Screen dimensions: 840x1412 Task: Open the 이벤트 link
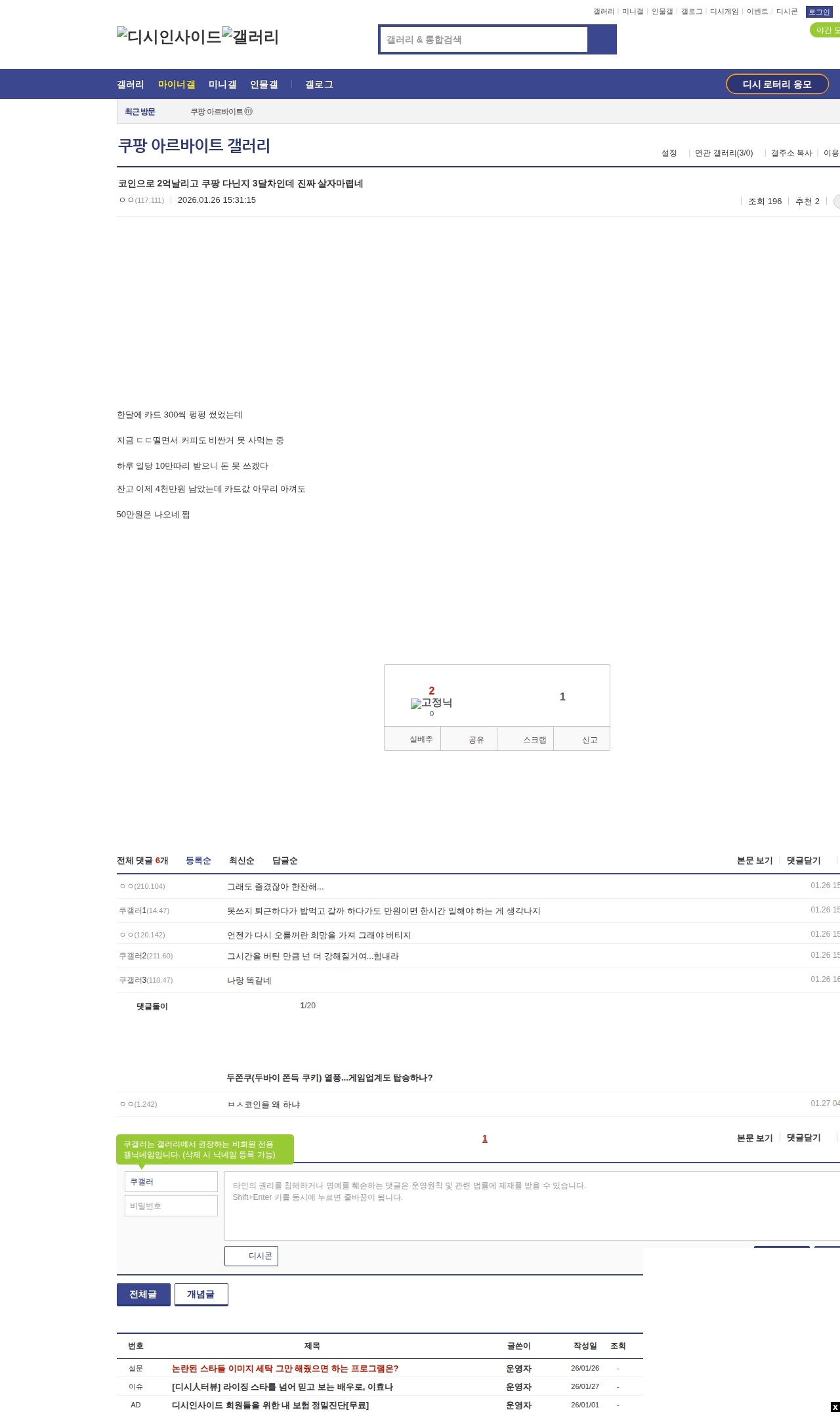coord(757,12)
